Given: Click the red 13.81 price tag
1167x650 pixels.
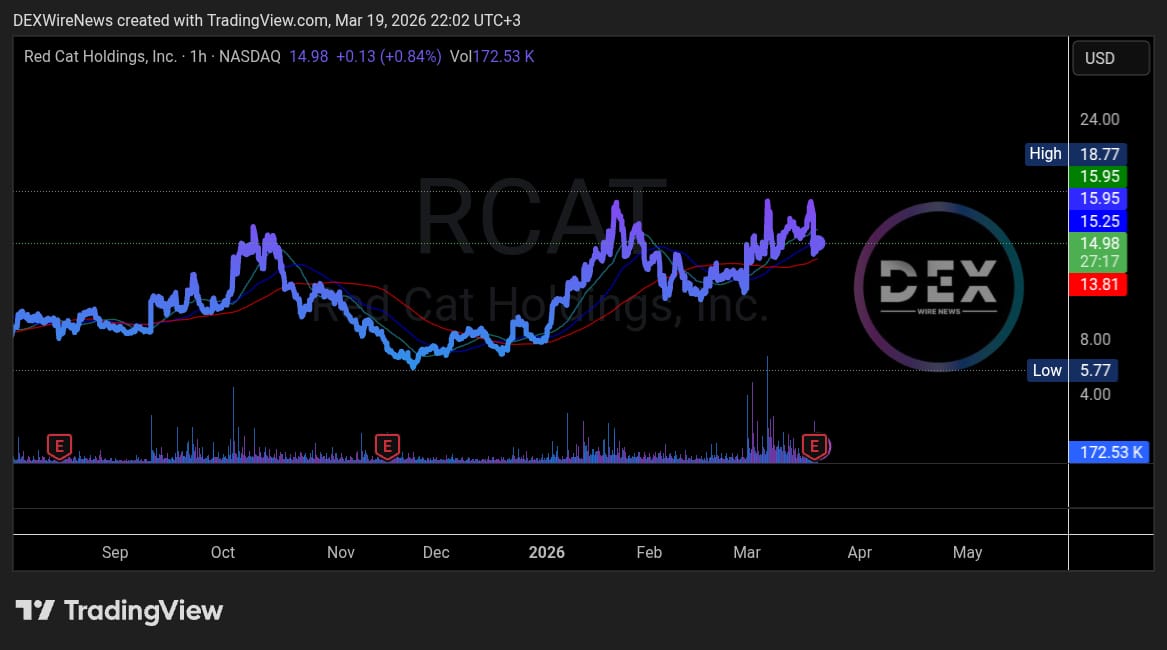Looking at the screenshot, I should (1099, 284).
